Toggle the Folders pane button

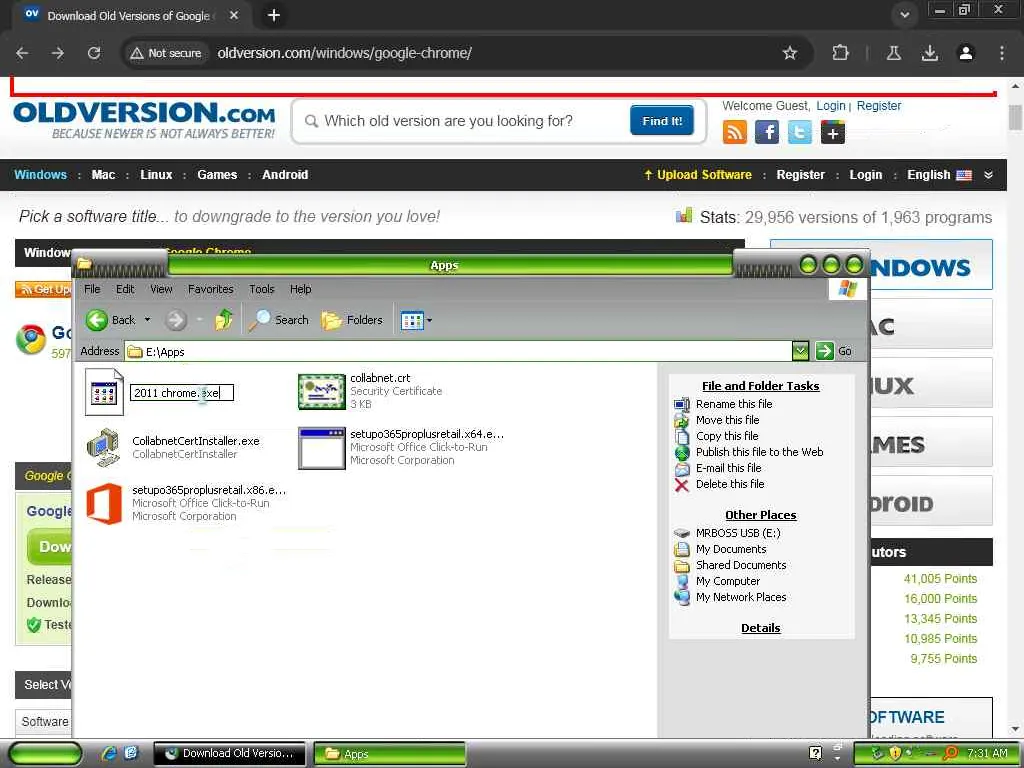pos(351,320)
